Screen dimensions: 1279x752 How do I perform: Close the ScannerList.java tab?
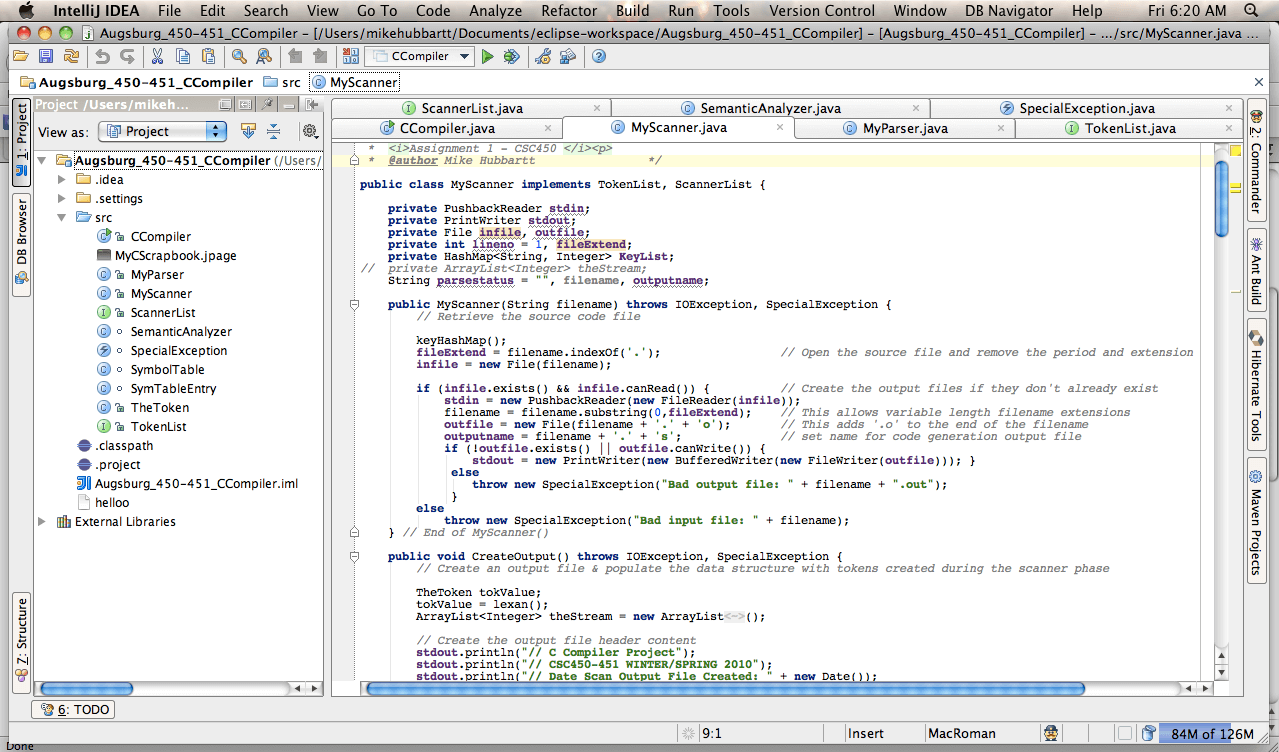click(596, 108)
